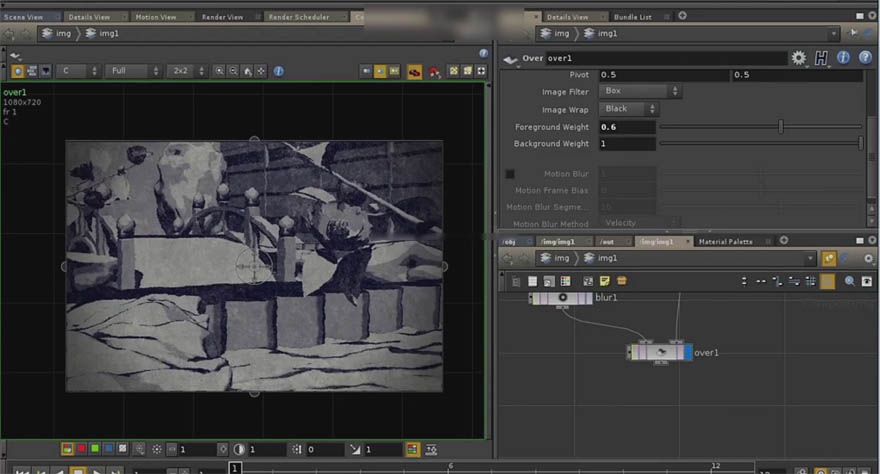Click the Houdini H logo icon
This screenshot has height=474, width=880.
click(821, 57)
